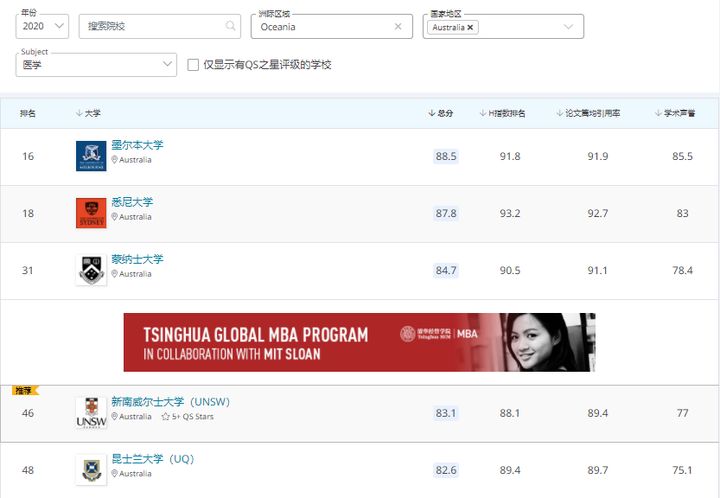The image size is (720, 498).
Task: Click the search magnifier icon
Action: pos(231,26)
